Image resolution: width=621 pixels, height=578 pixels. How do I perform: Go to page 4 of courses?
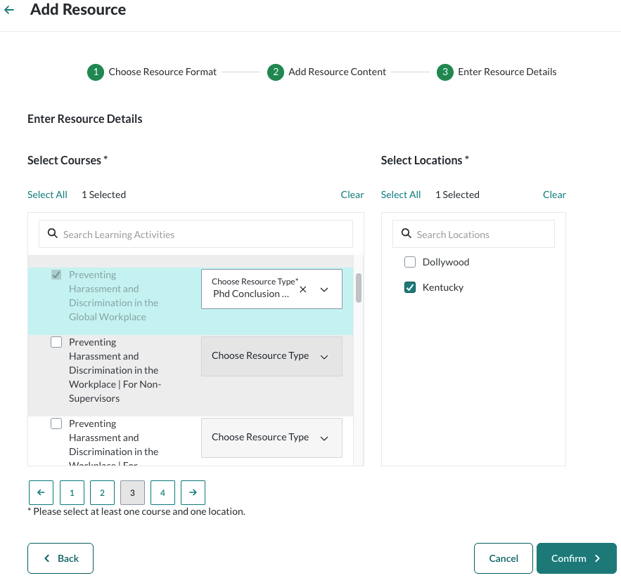162,493
